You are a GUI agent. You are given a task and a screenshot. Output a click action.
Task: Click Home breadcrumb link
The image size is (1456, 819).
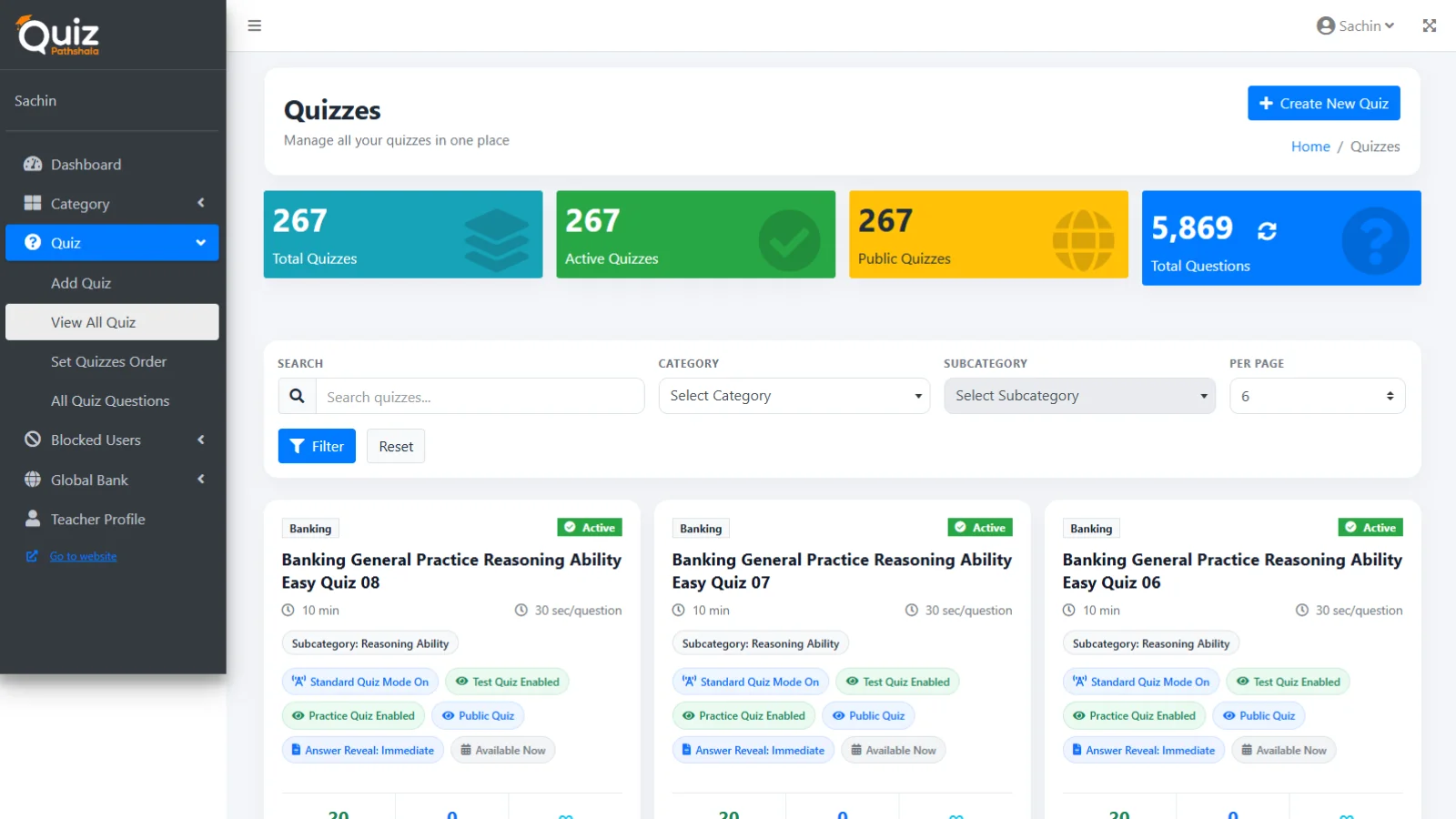click(x=1310, y=147)
